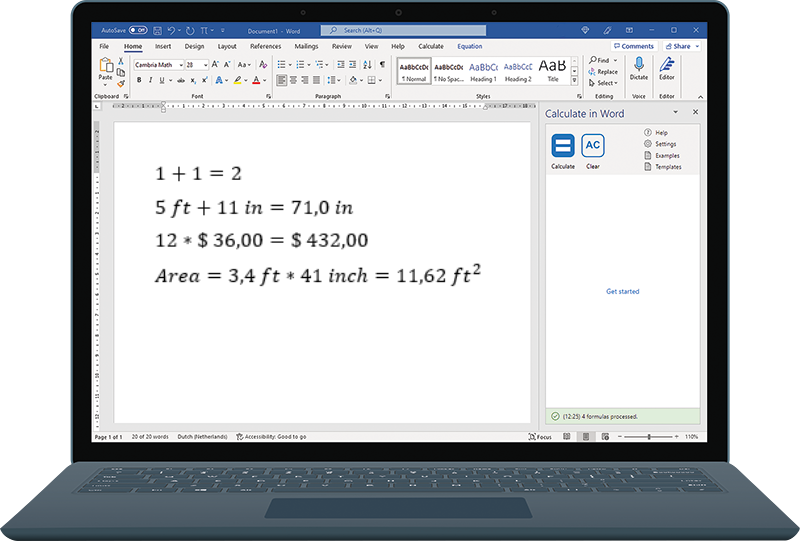This screenshot has height=541, width=800.
Task: Toggle bold formatting
Action: (137, 80)
